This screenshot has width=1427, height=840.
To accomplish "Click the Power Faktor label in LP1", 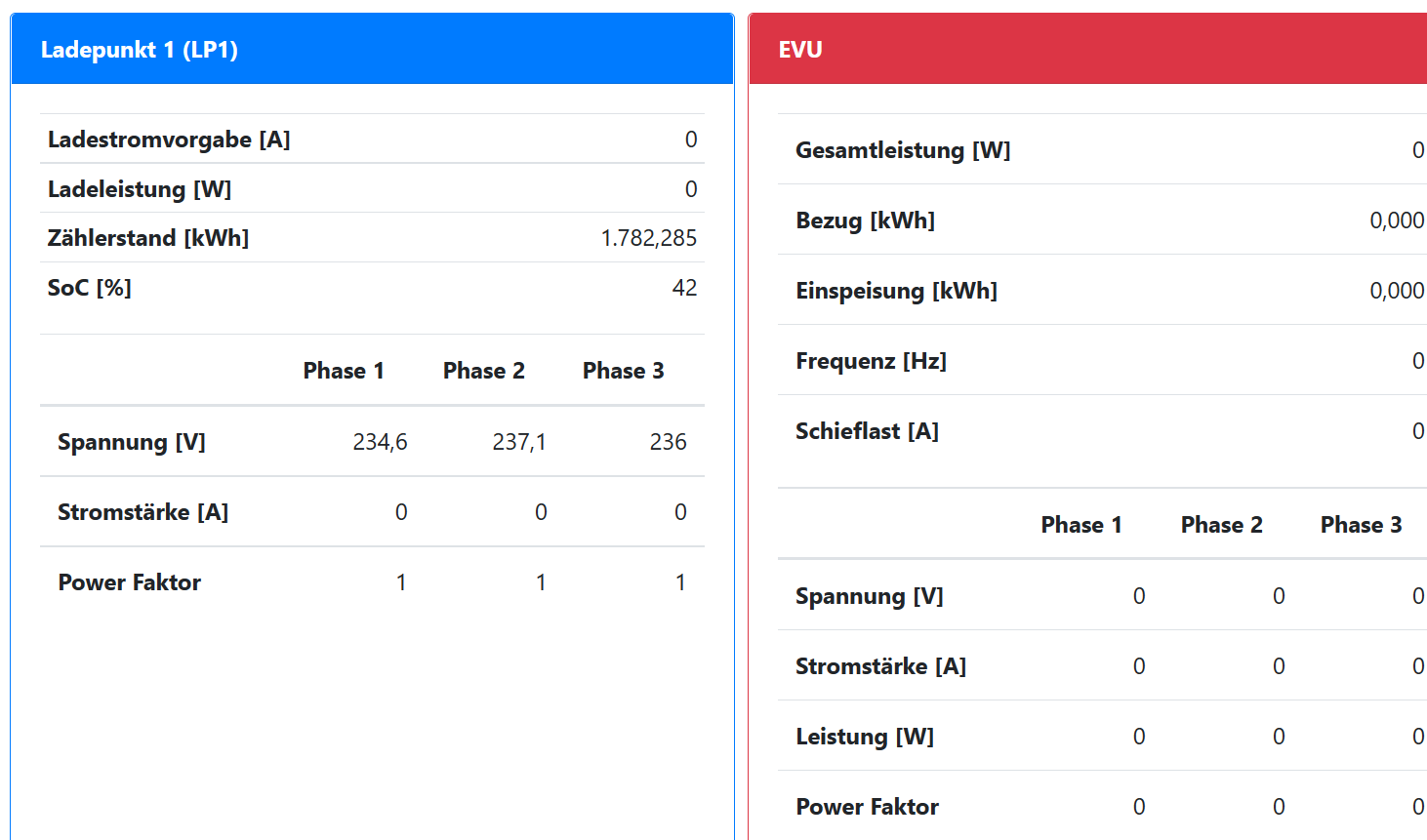I will point(130,582).
